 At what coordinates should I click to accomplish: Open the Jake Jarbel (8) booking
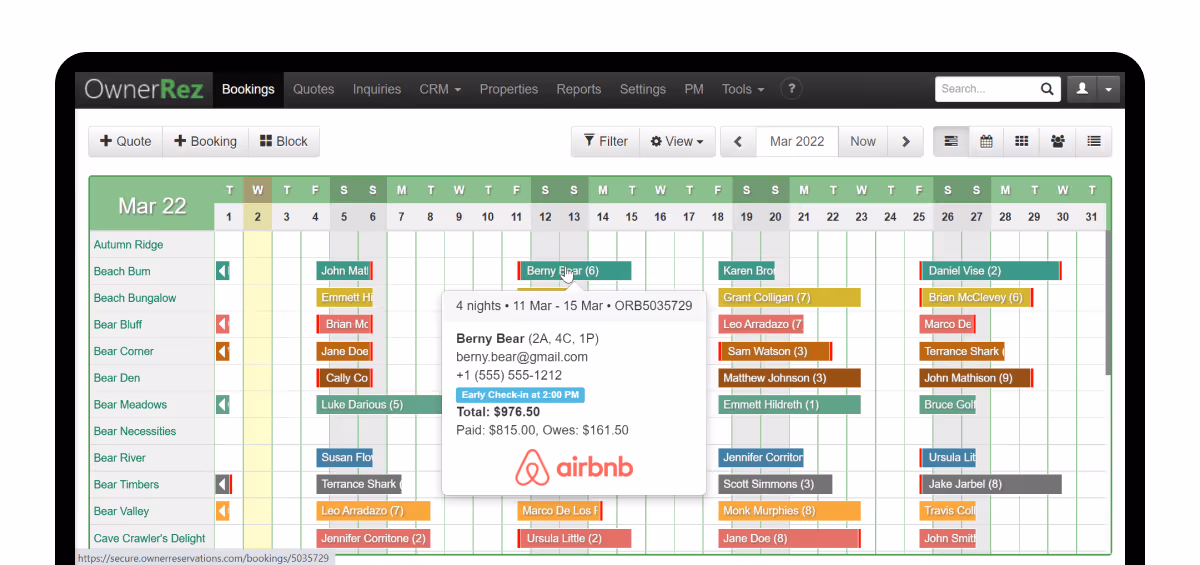pos(990,484)
